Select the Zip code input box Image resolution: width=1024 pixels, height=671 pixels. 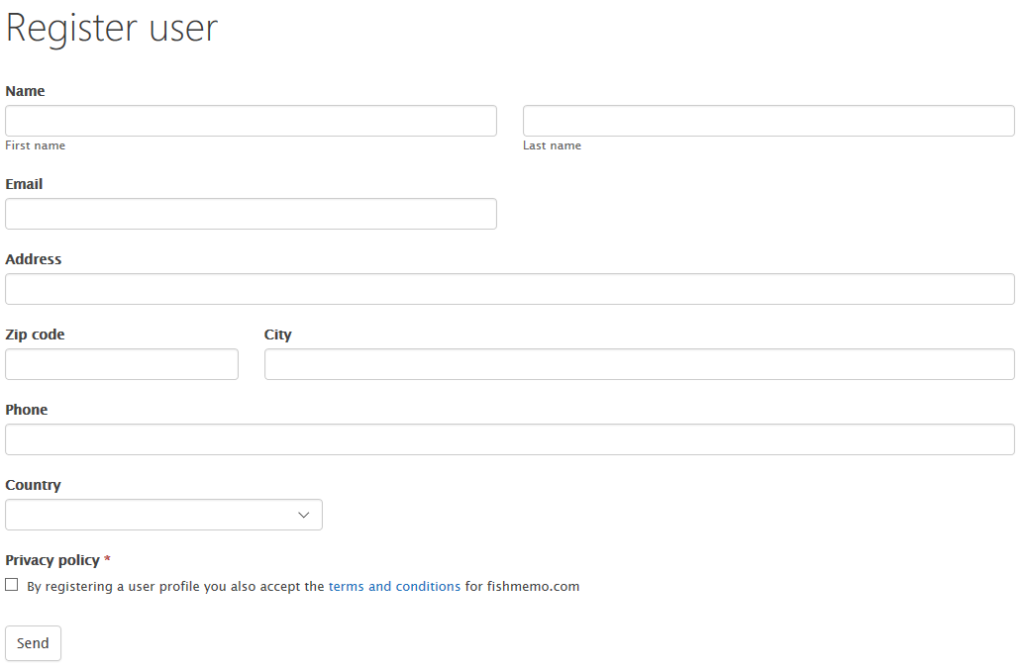(122, 364)
